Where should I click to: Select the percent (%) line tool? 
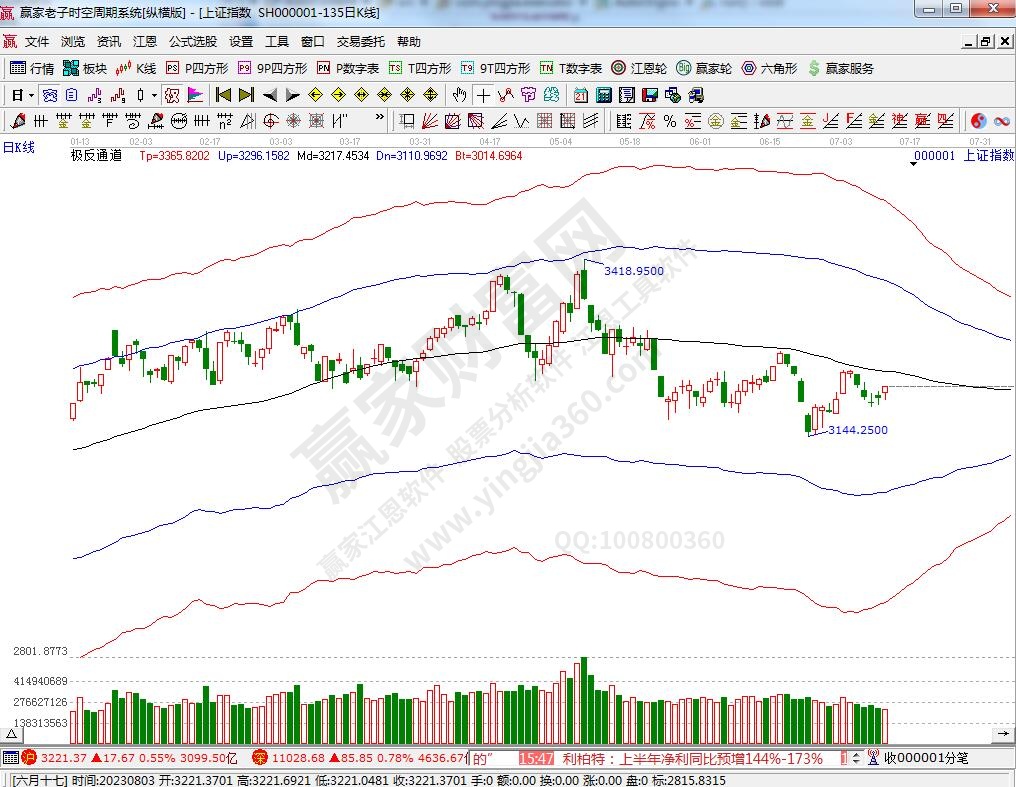(669, 121)
